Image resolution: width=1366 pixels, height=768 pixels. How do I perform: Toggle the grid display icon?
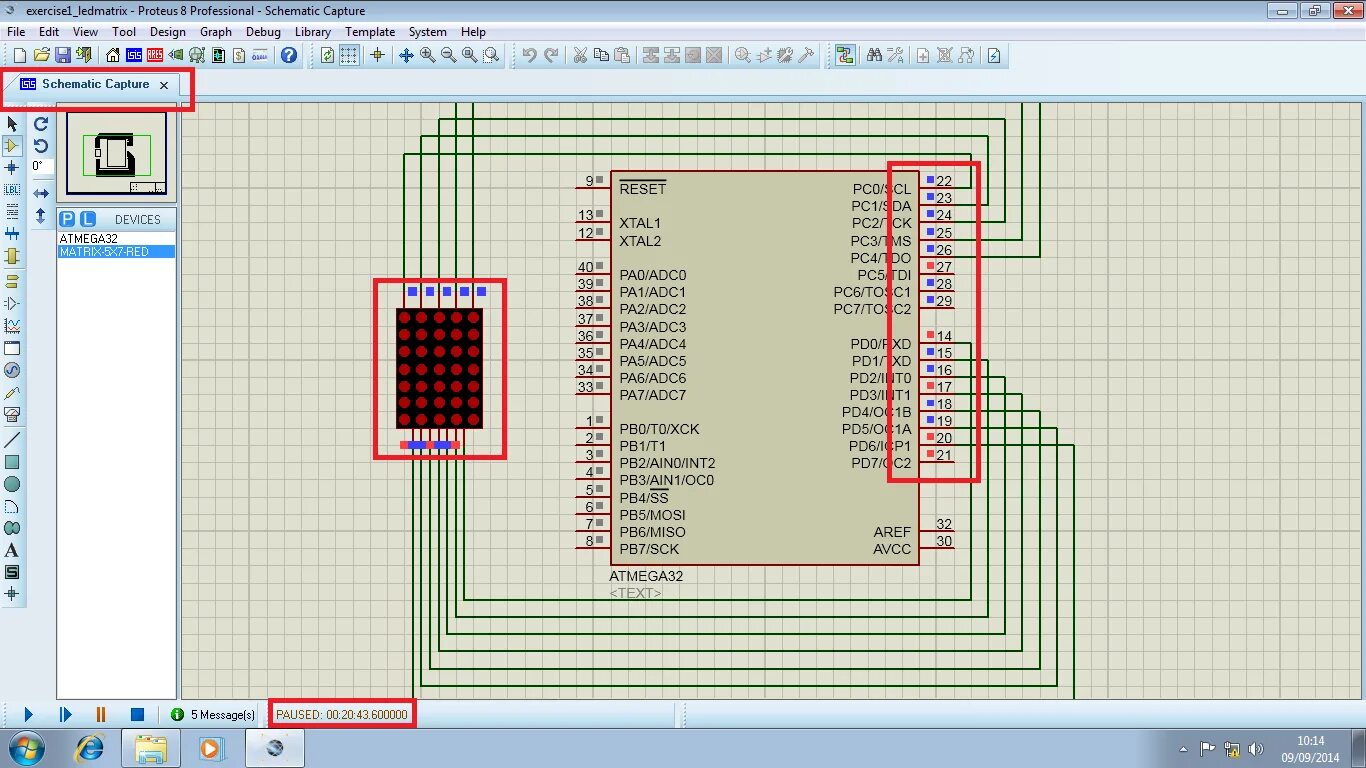348,55
